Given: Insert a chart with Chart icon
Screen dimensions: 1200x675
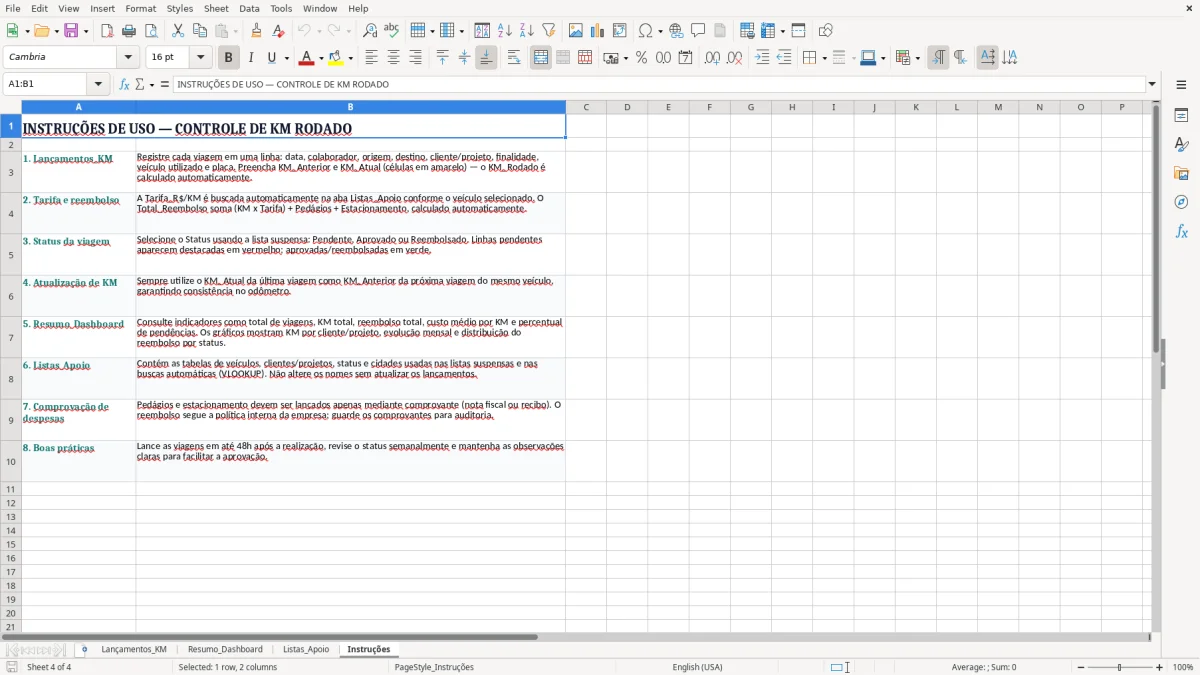Looking at the screenshot, I should tap(598, 31).
